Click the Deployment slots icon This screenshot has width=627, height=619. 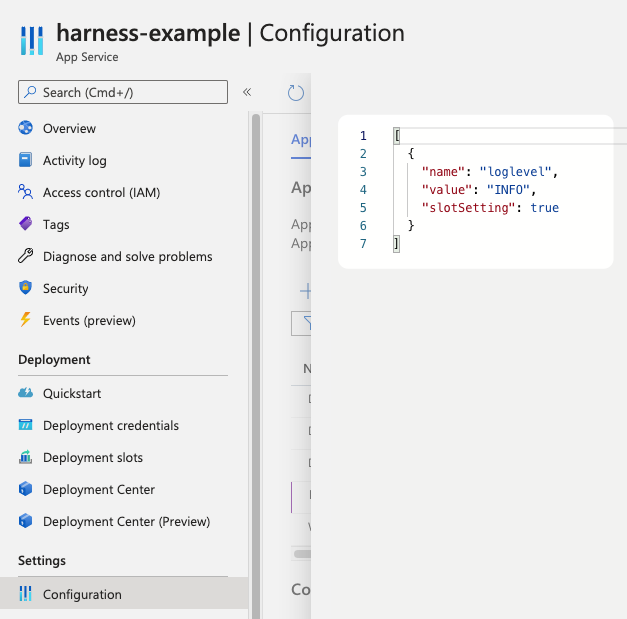tap(26, 457)
